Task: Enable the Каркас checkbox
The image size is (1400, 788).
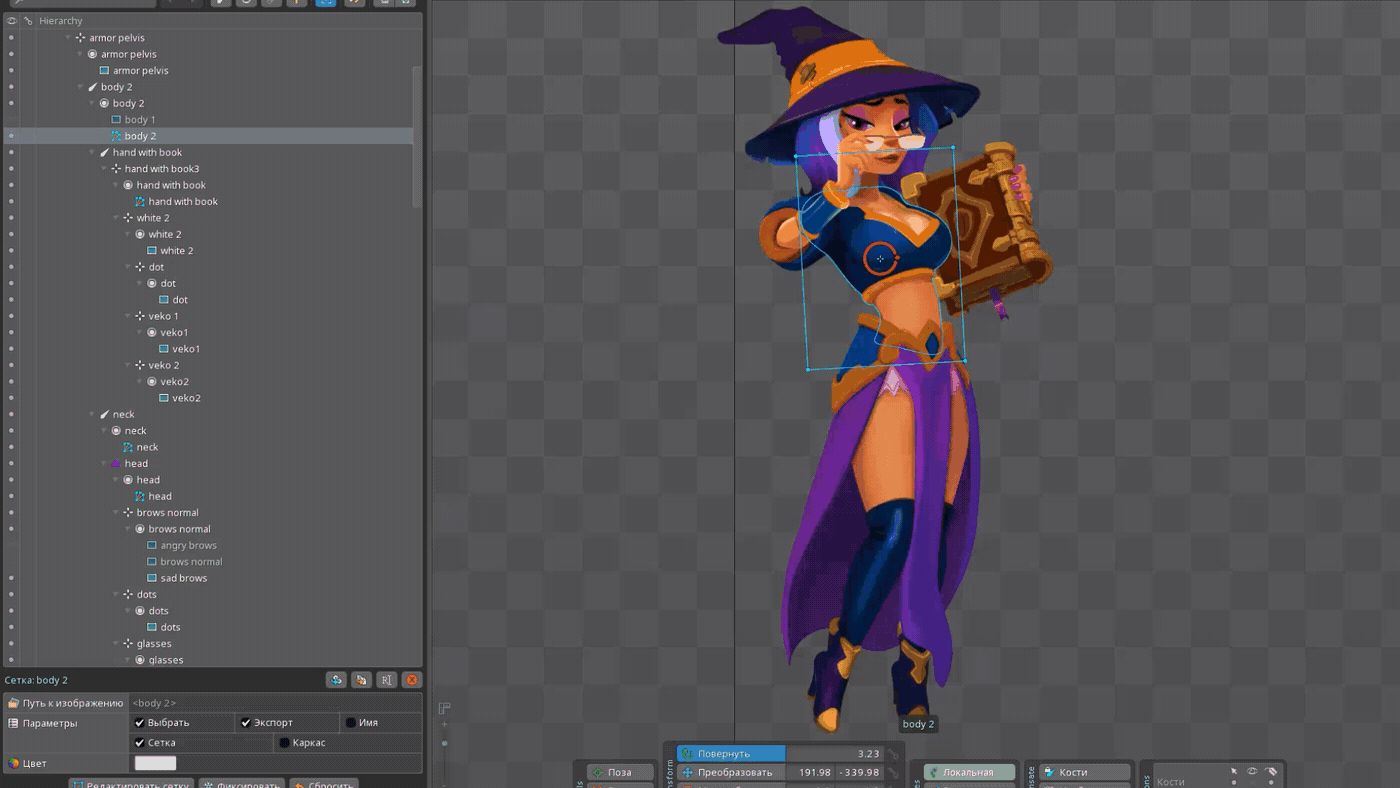Action: click(284, 743)
